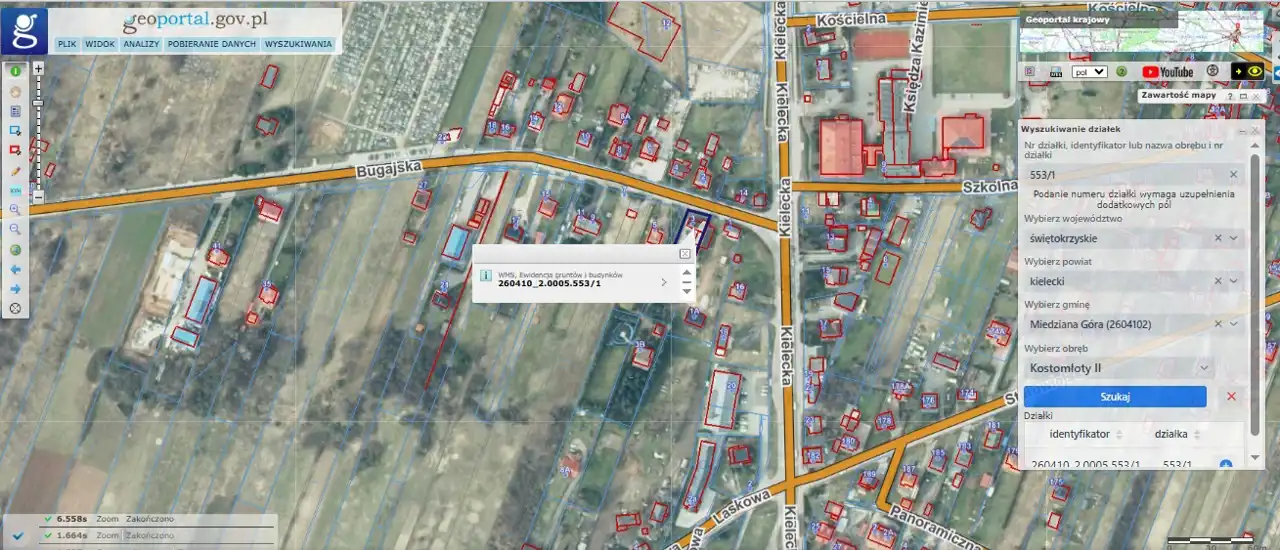The width and height of the screenshot is (1280, 550).
Task: Activate the zoom-out magnifier tool
Action: click(x=15, y=229)
